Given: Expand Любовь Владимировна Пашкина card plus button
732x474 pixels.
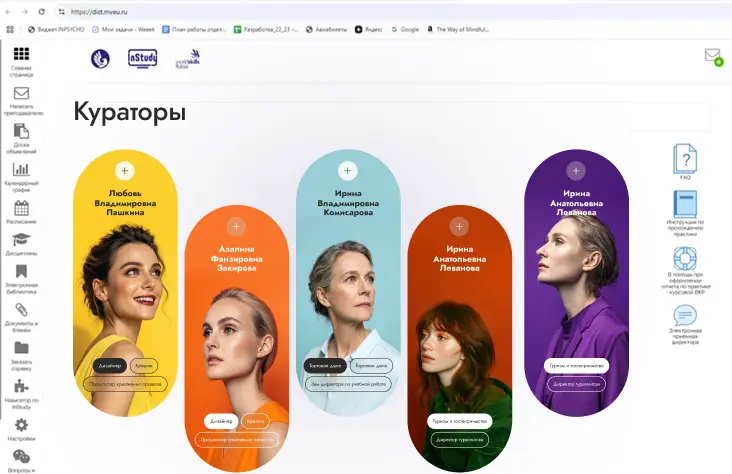Looking at the screenshot, I should (x=125, y=171).
